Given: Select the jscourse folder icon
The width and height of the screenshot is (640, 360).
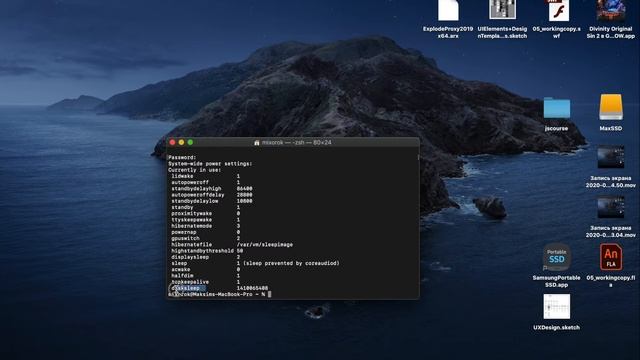Looking at the screenshot, I should click(557, 108).
